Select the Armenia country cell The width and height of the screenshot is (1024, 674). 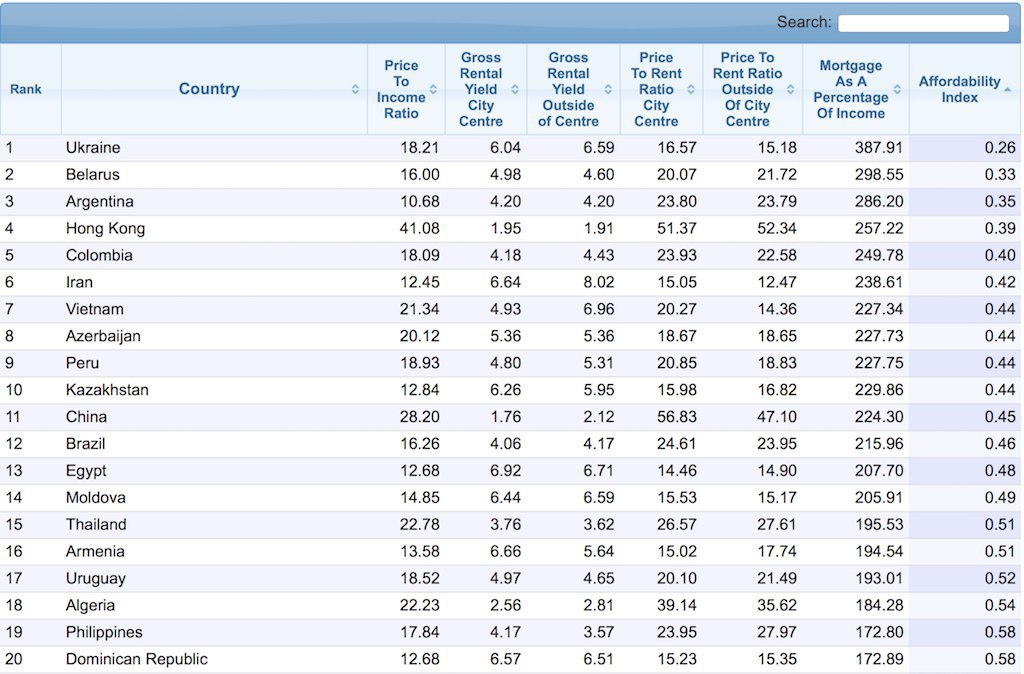214,552
